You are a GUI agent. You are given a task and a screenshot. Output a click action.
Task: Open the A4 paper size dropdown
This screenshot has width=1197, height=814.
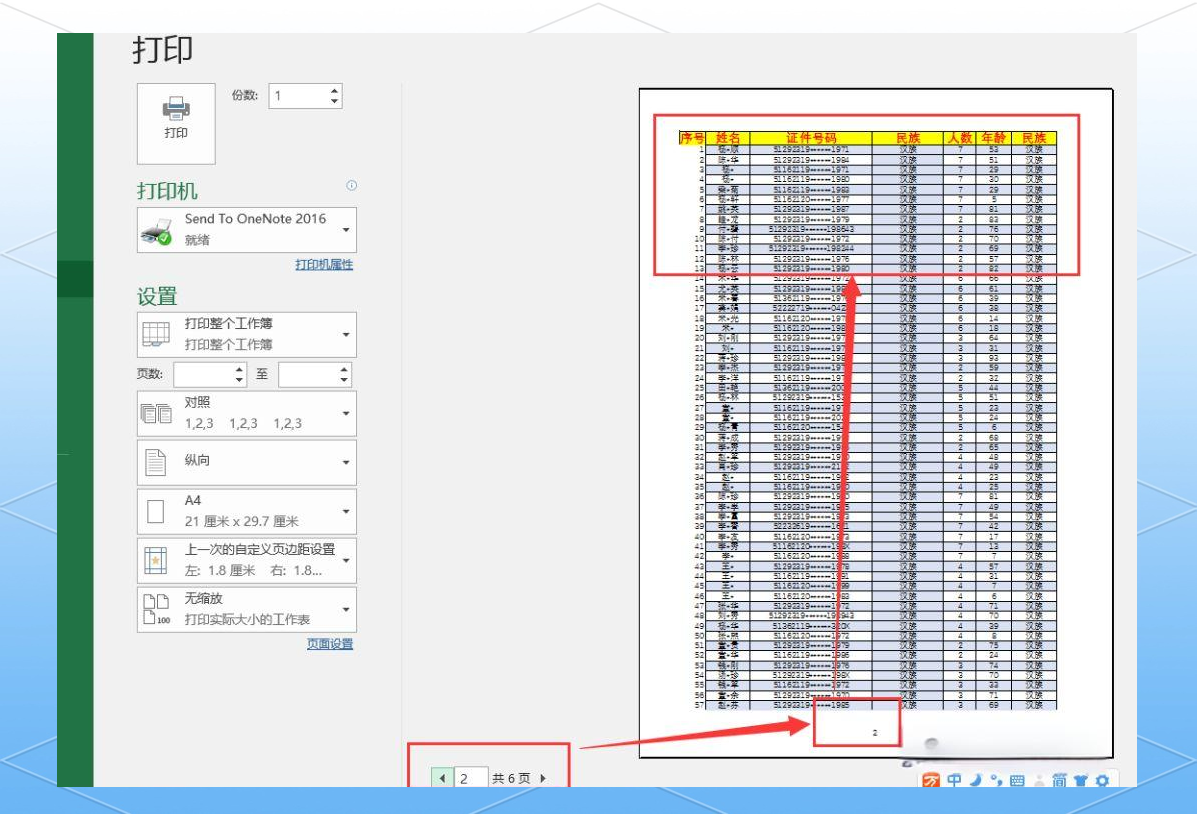[x=247, y=511]
